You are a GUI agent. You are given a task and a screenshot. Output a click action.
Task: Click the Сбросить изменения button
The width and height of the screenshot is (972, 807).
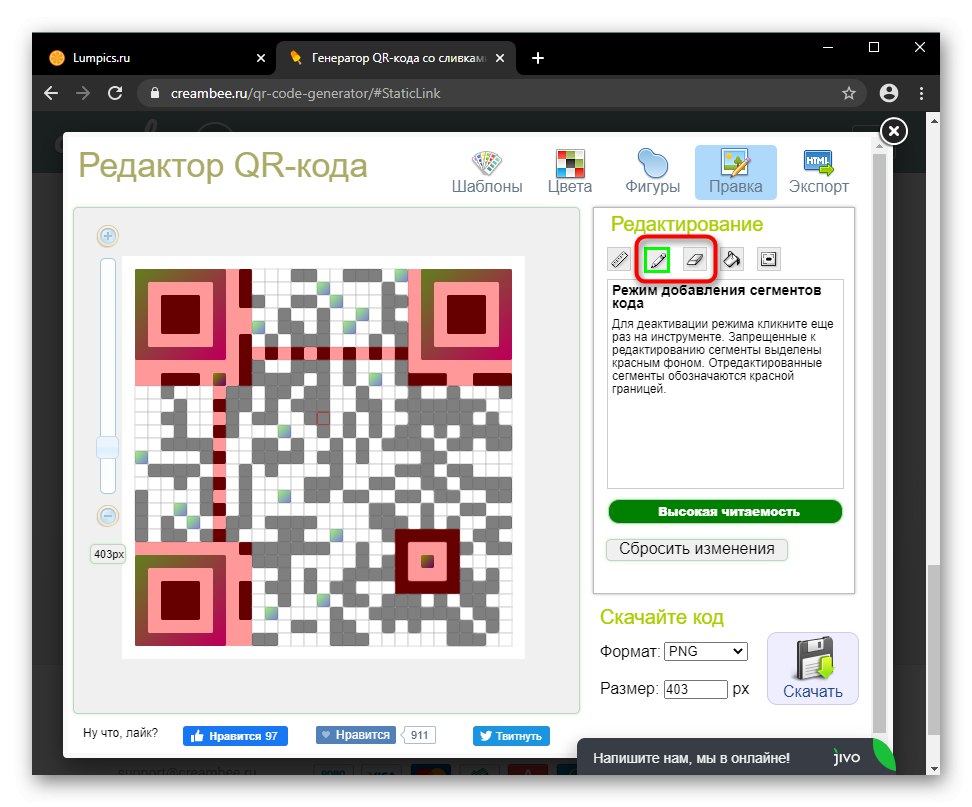click(697, 549)
